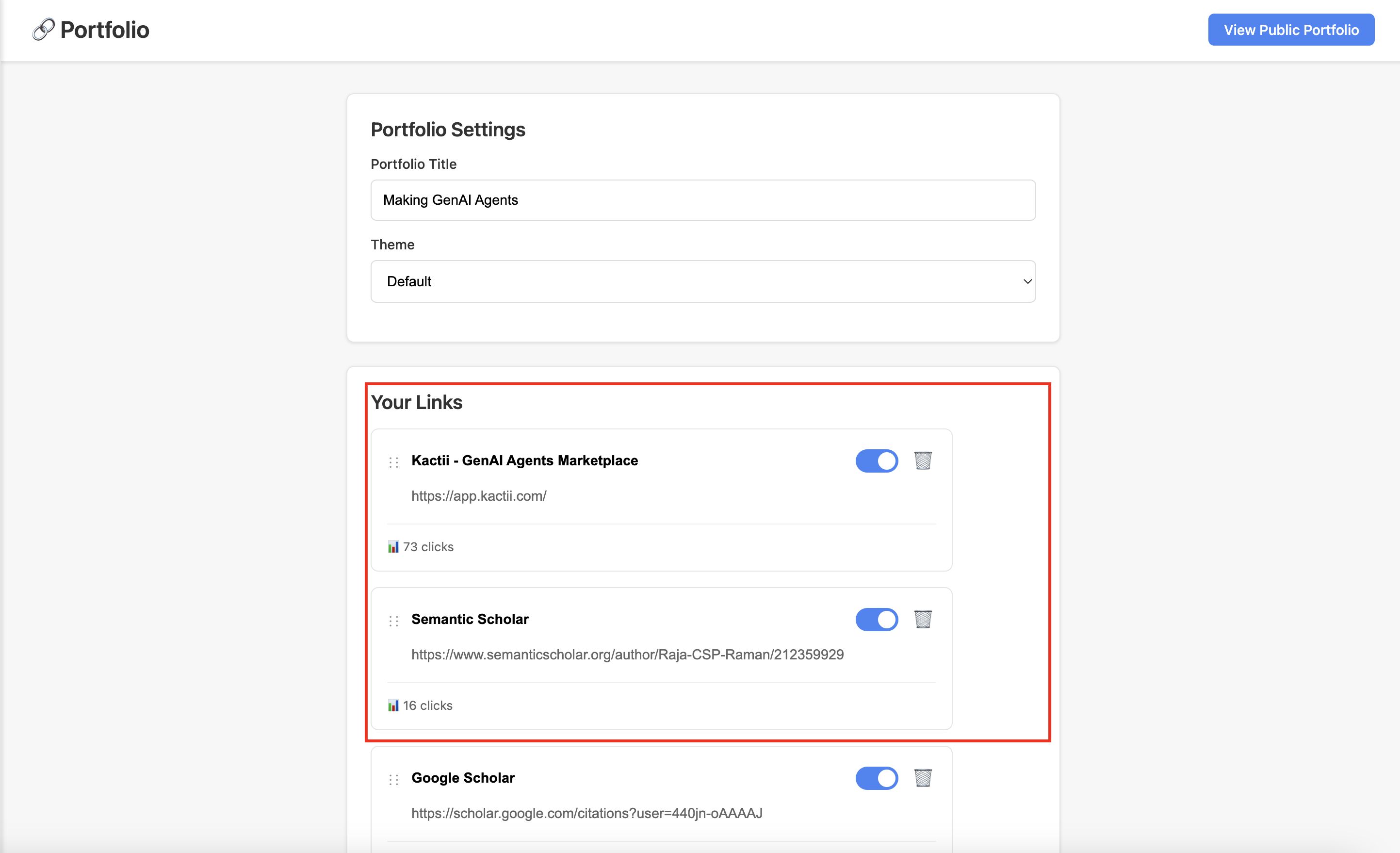Open the Theme dropdown
1400x853 pixels.
pos(702,281)
